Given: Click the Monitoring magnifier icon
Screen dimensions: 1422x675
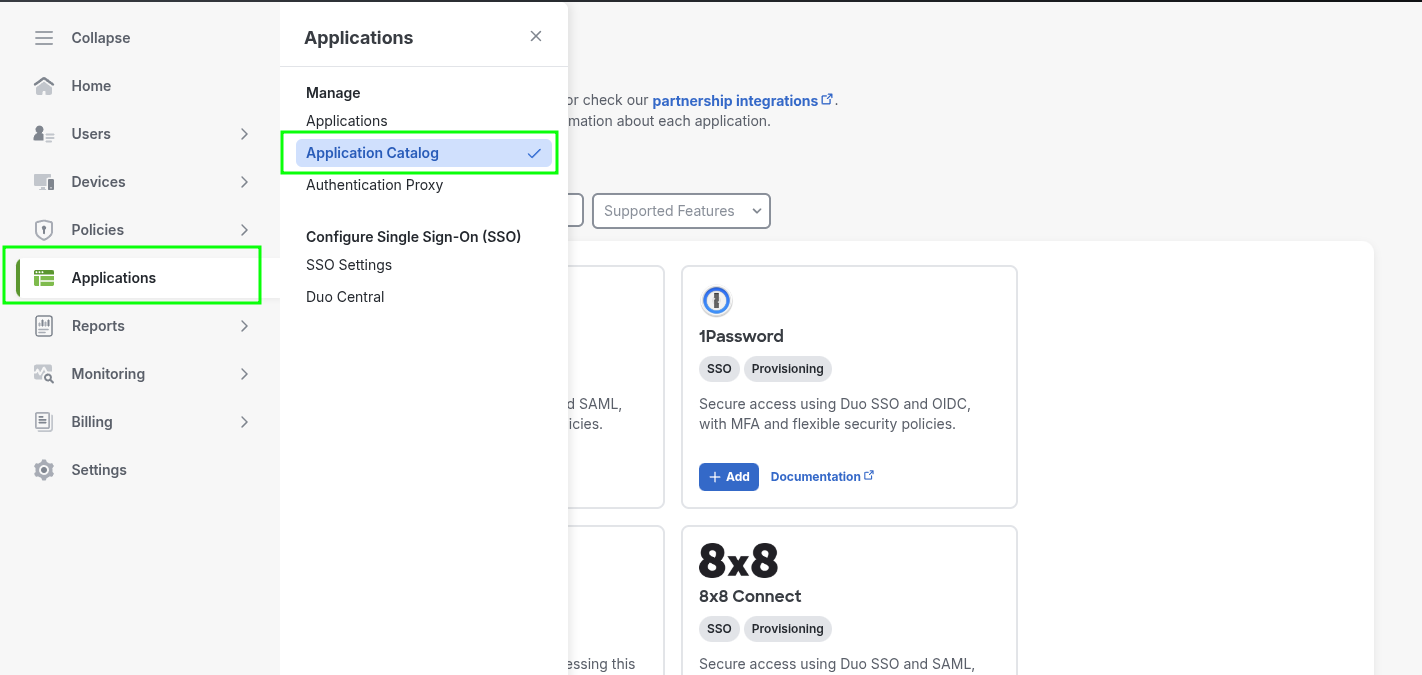Looking at the screenshot, I should click(x=44, y=374).
